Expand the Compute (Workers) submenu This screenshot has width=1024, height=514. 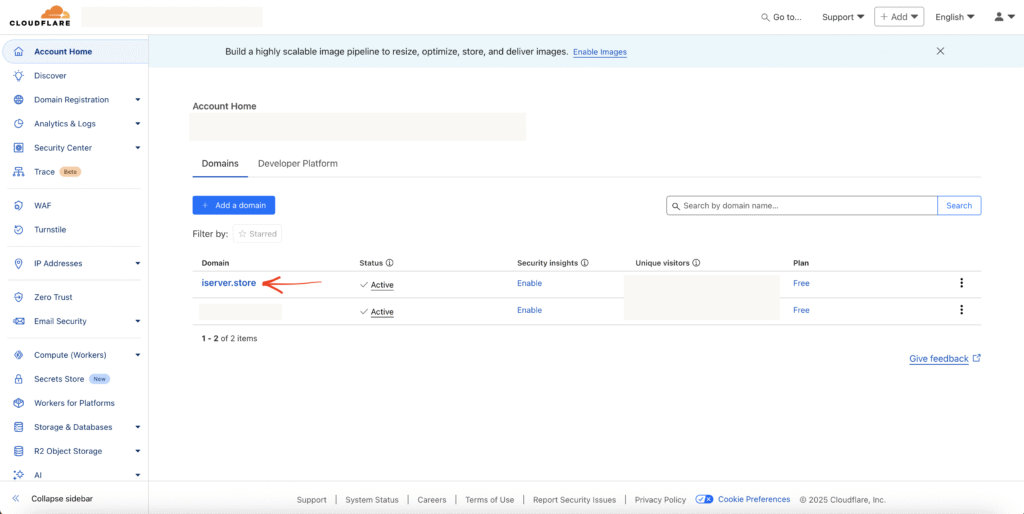coord(138,355)
